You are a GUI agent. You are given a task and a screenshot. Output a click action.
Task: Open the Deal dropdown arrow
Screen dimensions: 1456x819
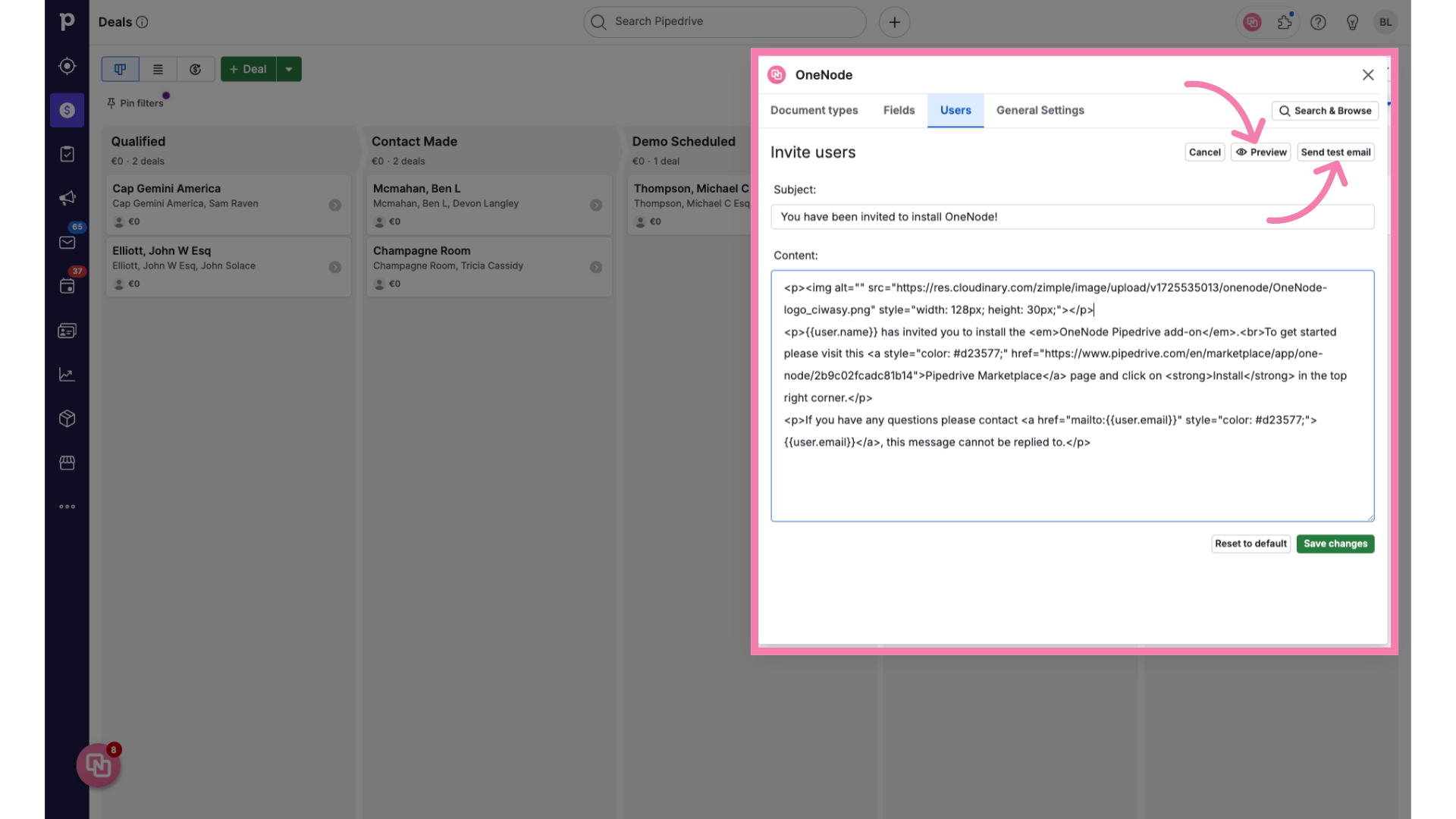pos(289,69)
